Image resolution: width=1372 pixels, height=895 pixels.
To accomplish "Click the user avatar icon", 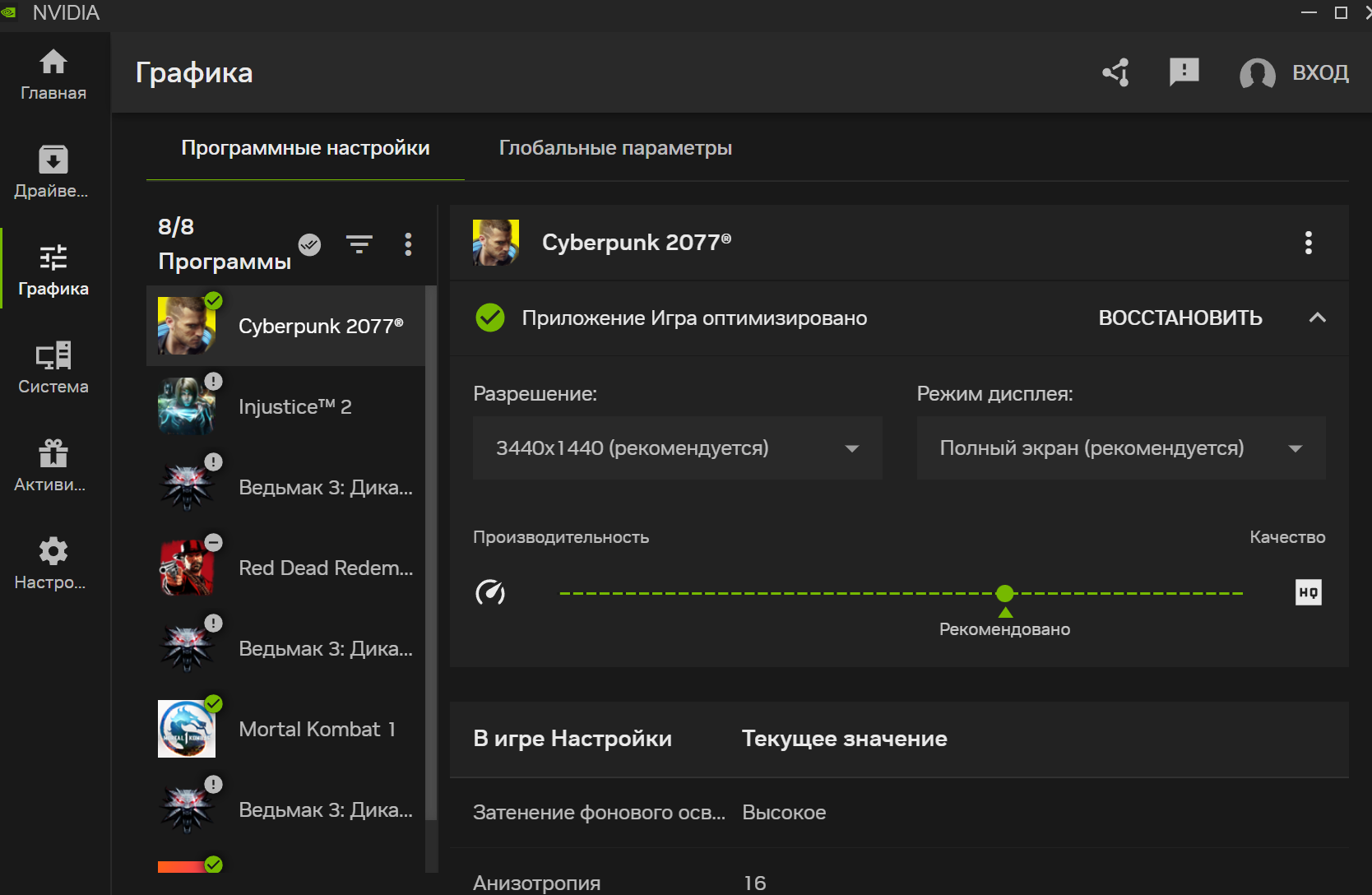I will 1257,73.
